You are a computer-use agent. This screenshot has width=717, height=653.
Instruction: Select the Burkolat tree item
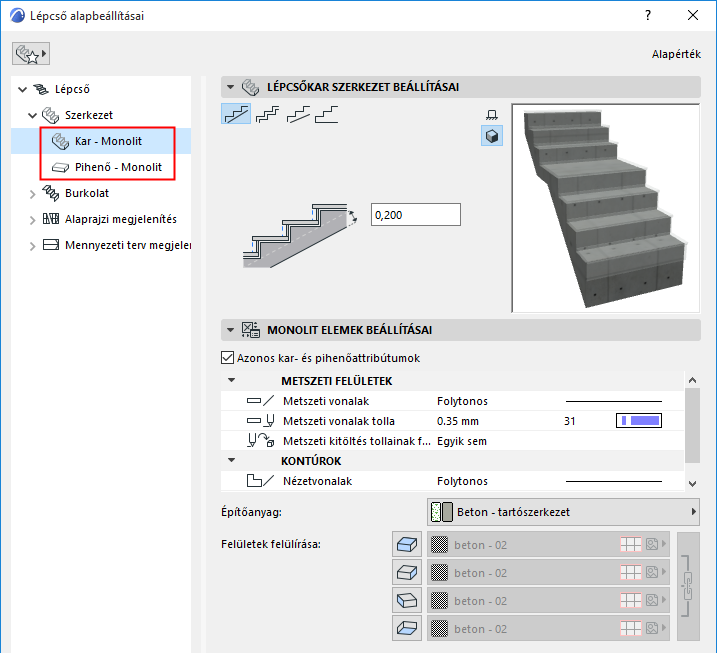87,193
